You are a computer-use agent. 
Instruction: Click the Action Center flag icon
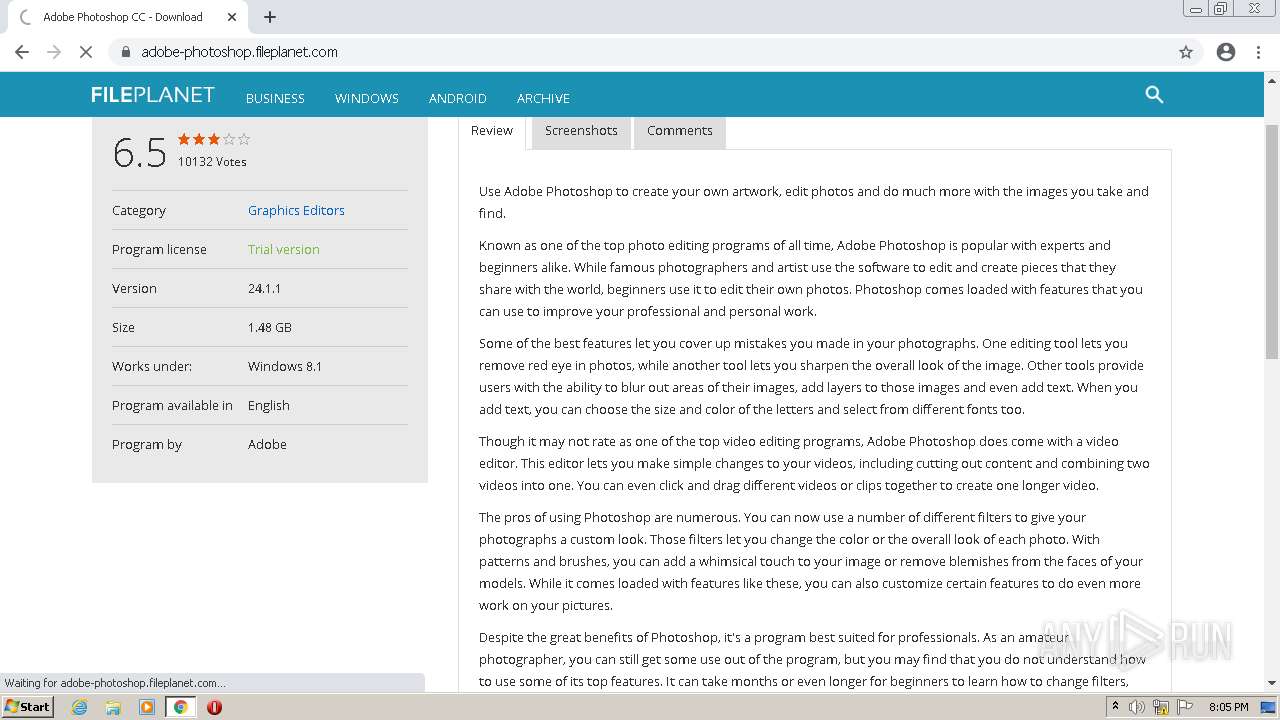click(1184, 707)
